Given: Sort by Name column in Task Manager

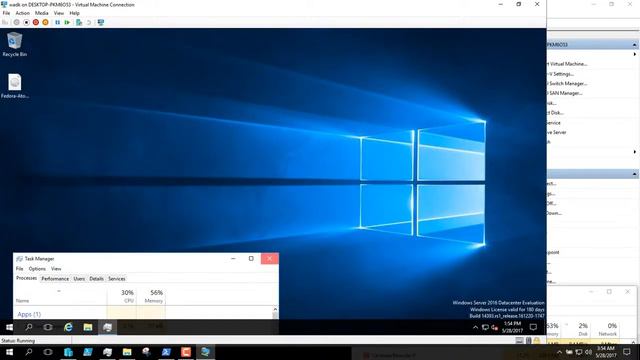Looking at the screenshot, I should click(x=60, y=296).
